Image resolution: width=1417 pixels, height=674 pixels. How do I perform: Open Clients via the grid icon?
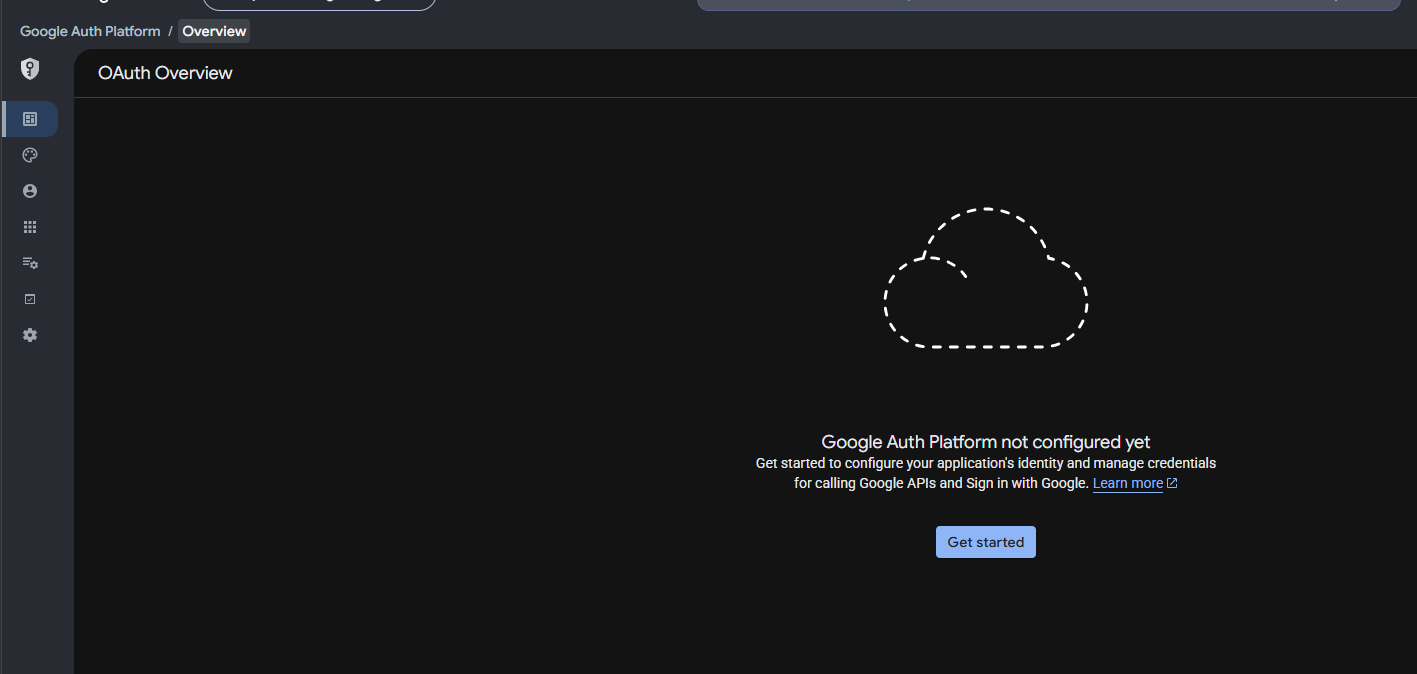pos(30,227)
